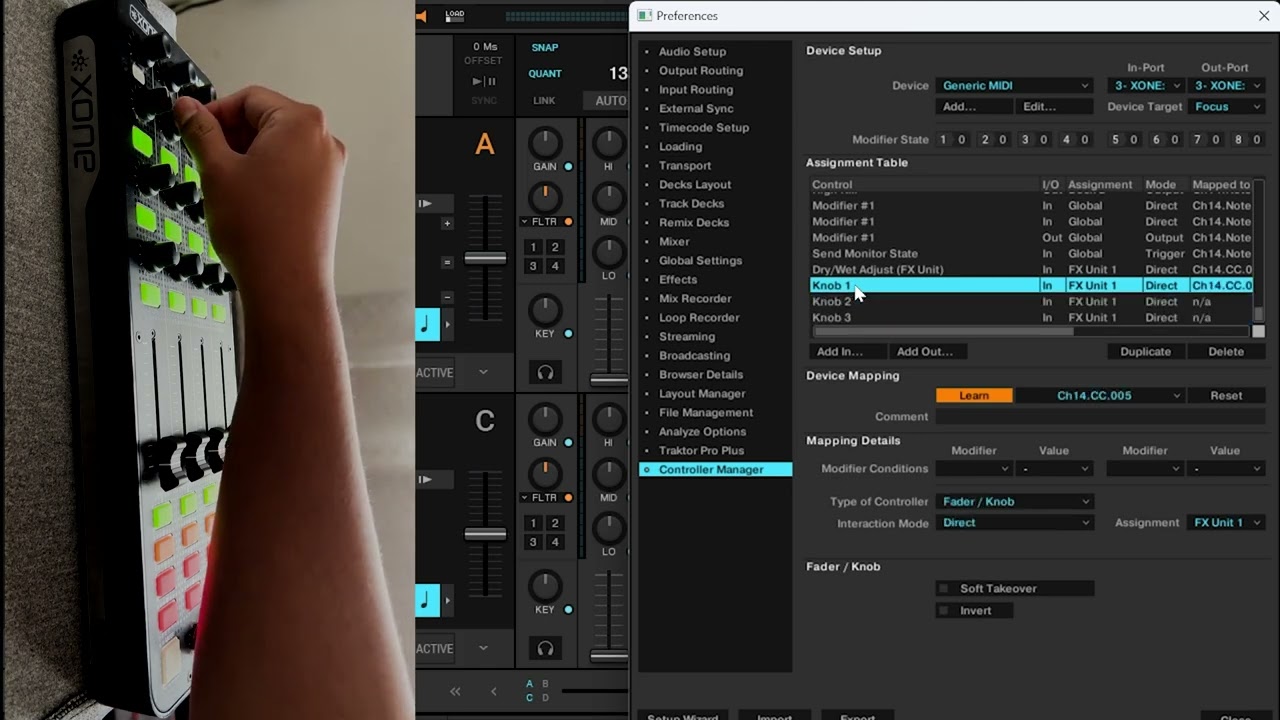Screen dimensions: 1280x720
Task: Enable the Soft Takeover checkbox
Action: tap(942, 589)
